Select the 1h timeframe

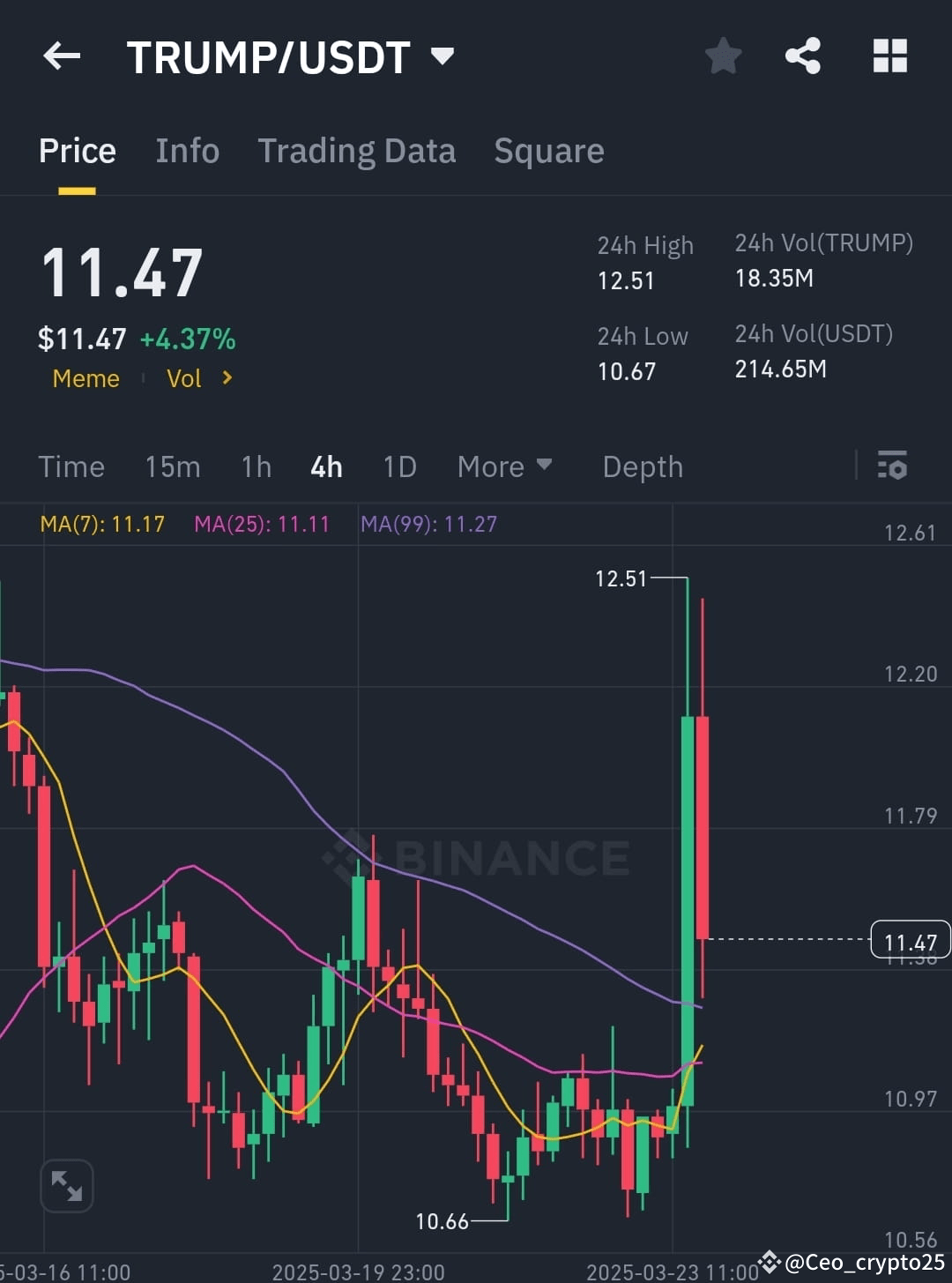coord(255,466)
